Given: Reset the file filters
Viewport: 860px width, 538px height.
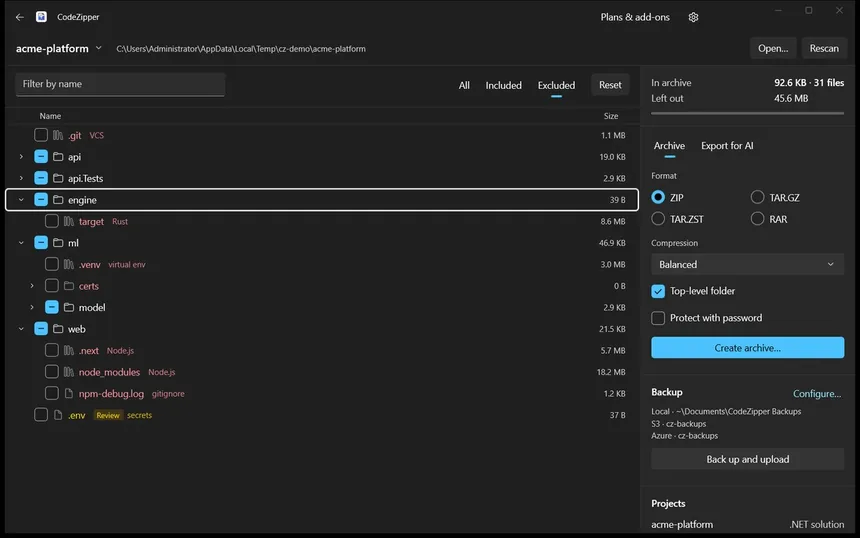Looking at the screenshot, I should [610, 85].
